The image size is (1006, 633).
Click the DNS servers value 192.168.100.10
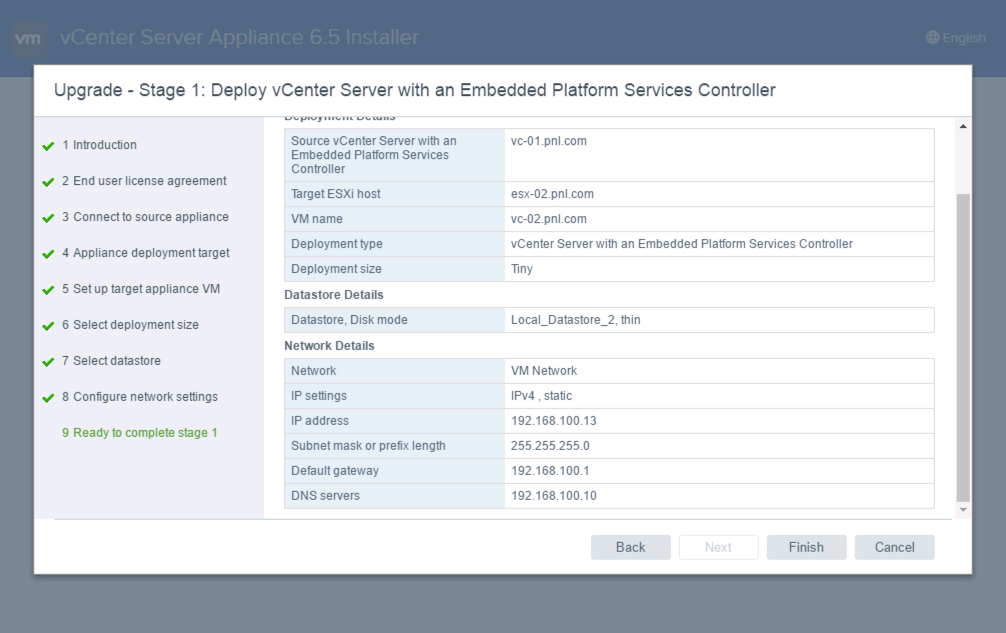click(x=554, y=496)
